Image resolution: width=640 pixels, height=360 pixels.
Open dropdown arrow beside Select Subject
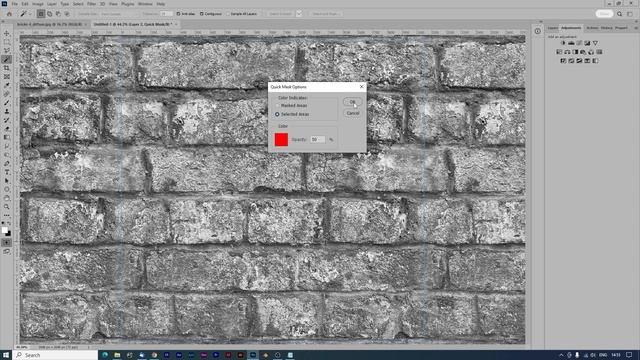(299, 14)
